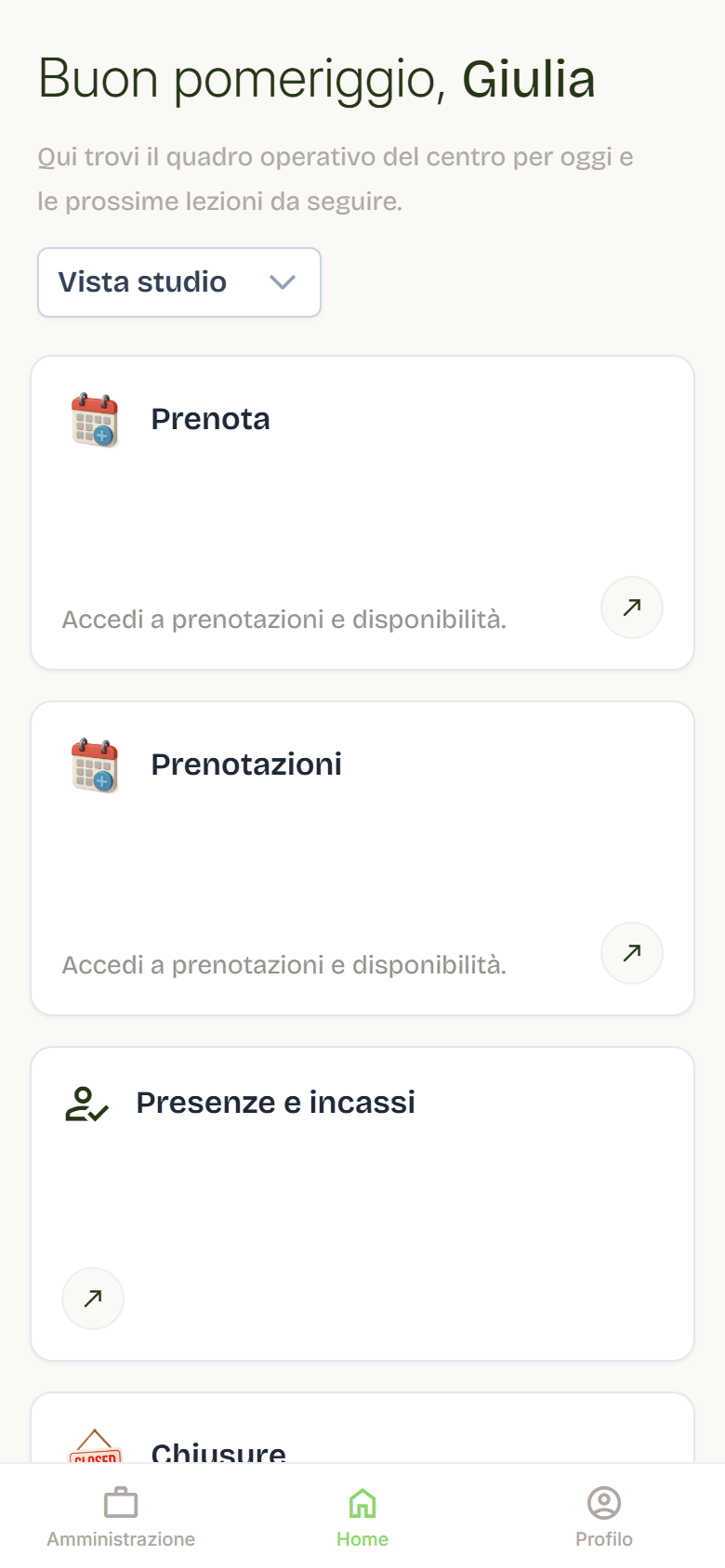Viewport: 725px width, 1568px height.
Task: Click the description text under Prenotazioni
Action: pyautogui.click(x=284, y=965)
